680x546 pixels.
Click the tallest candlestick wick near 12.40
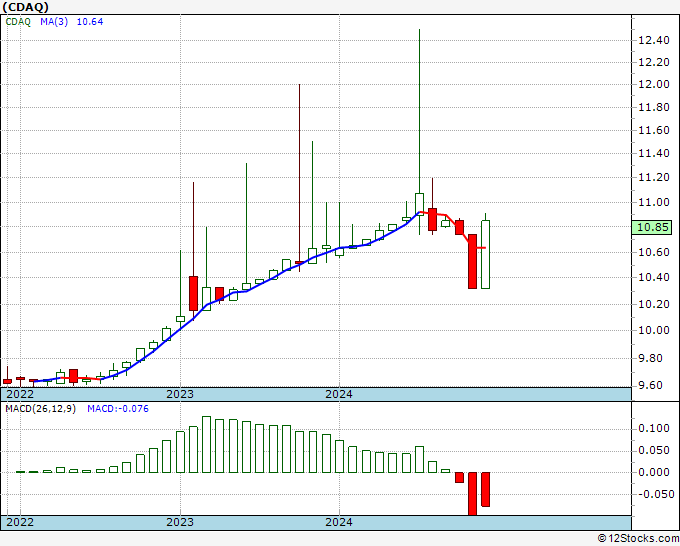419,111
